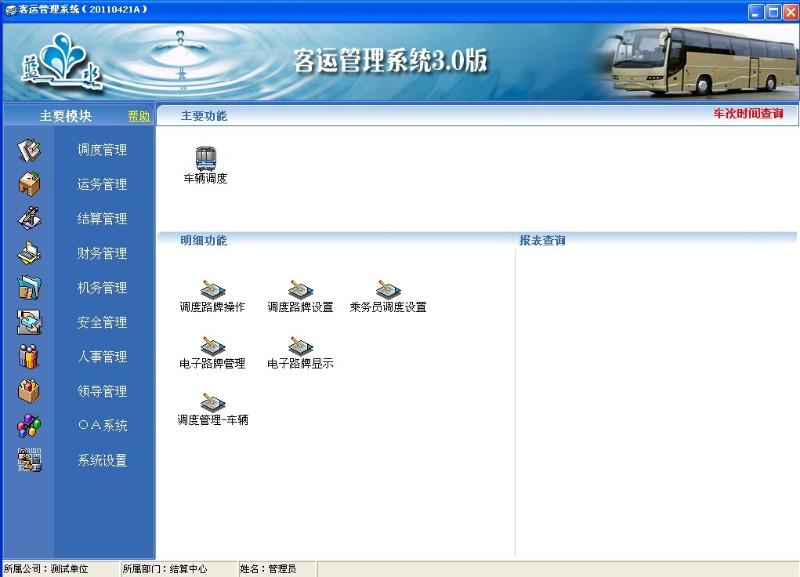Viewport: 800px width, 577px height.
Task: Click the 安全管理 sidebar icon
Action: 29,322
